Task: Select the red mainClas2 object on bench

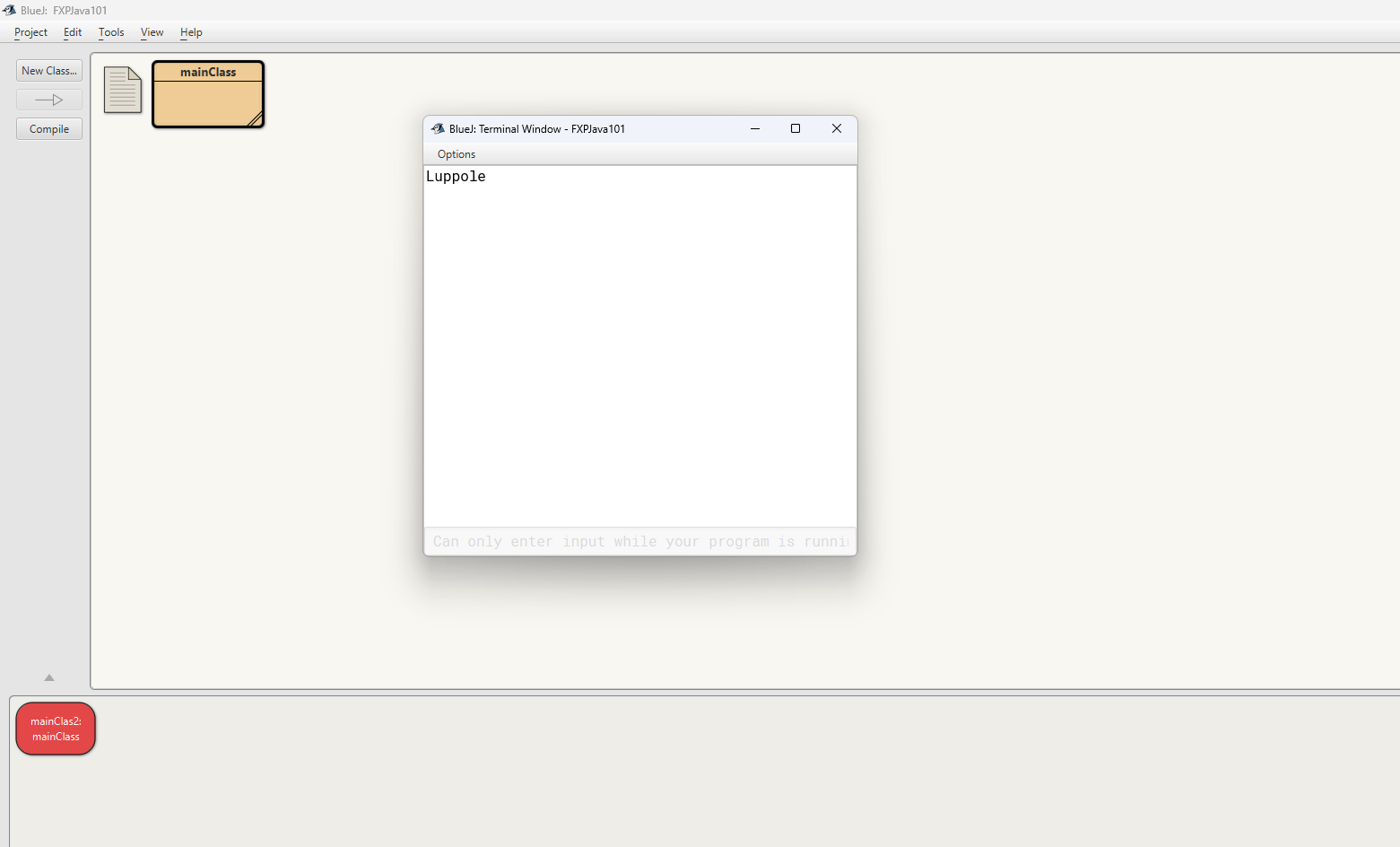Action: tap(56, 729)
